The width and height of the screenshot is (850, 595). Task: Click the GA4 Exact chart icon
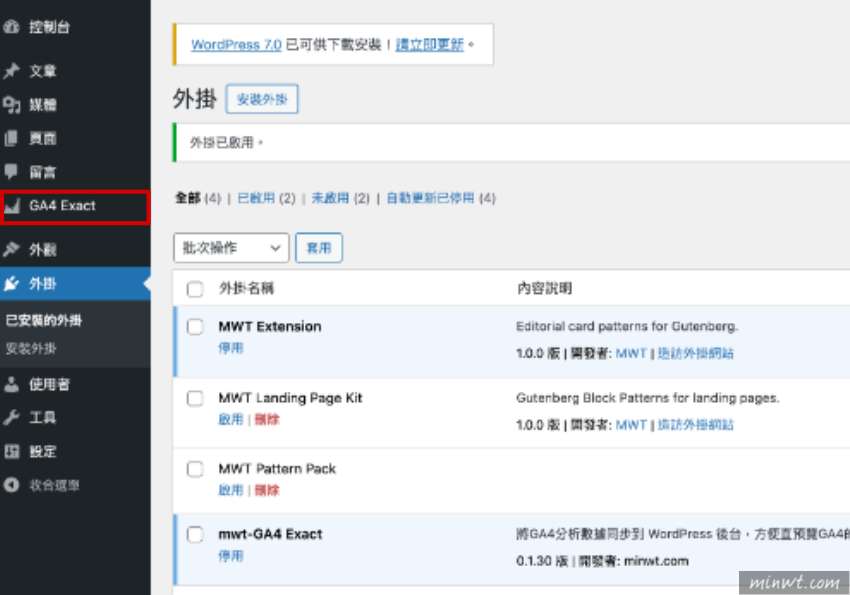(12, 206)
